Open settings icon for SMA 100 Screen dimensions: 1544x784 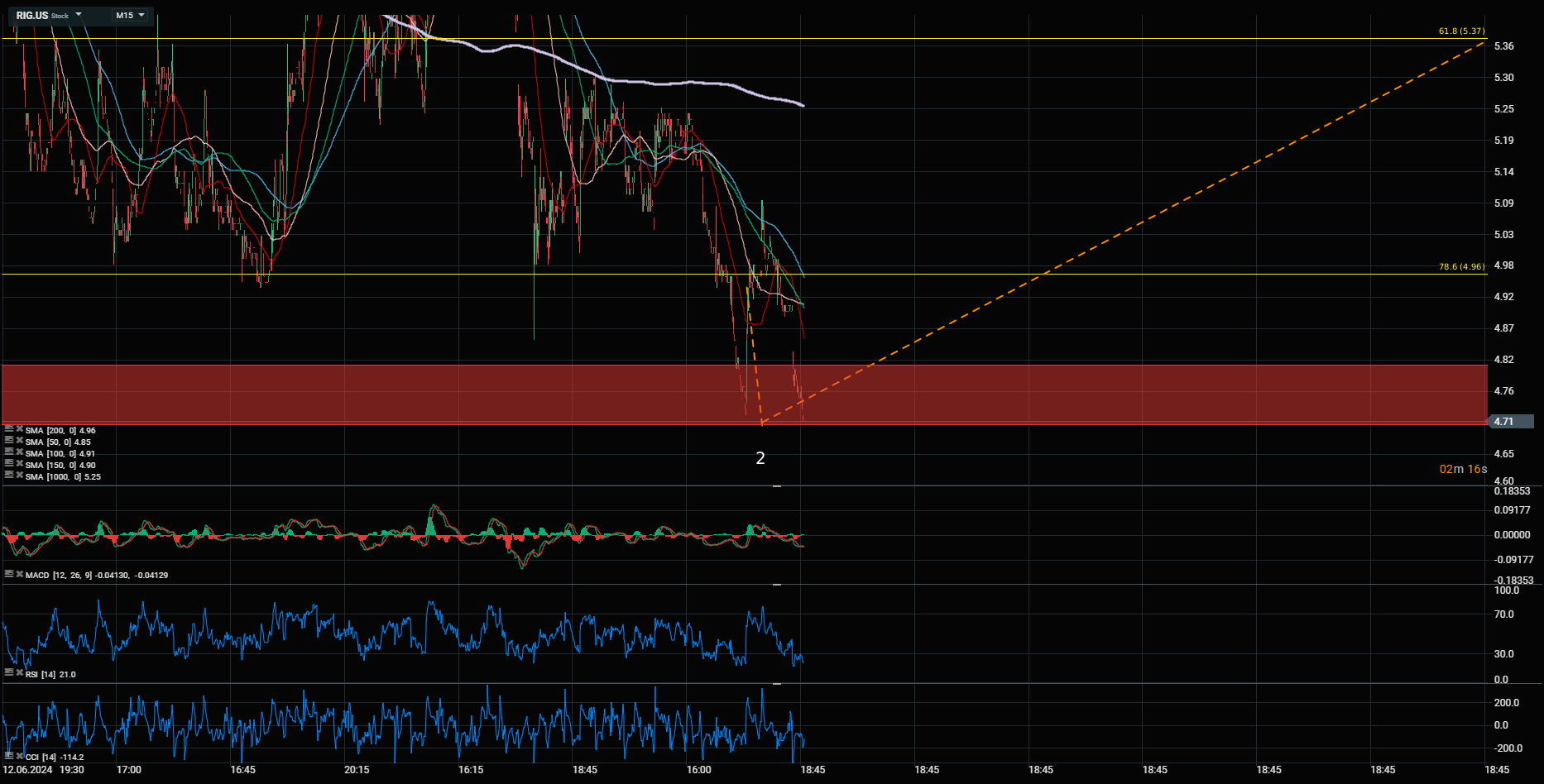tap(9, 452)
